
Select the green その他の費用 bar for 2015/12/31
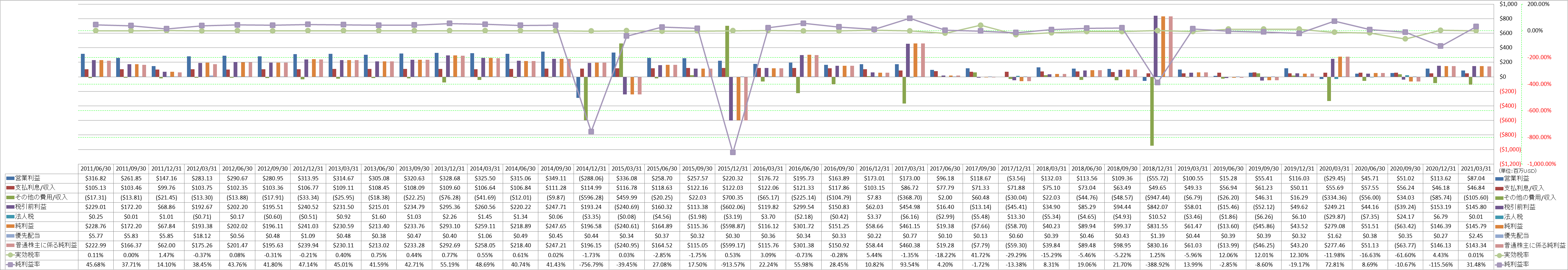click(x=727, y=51)
